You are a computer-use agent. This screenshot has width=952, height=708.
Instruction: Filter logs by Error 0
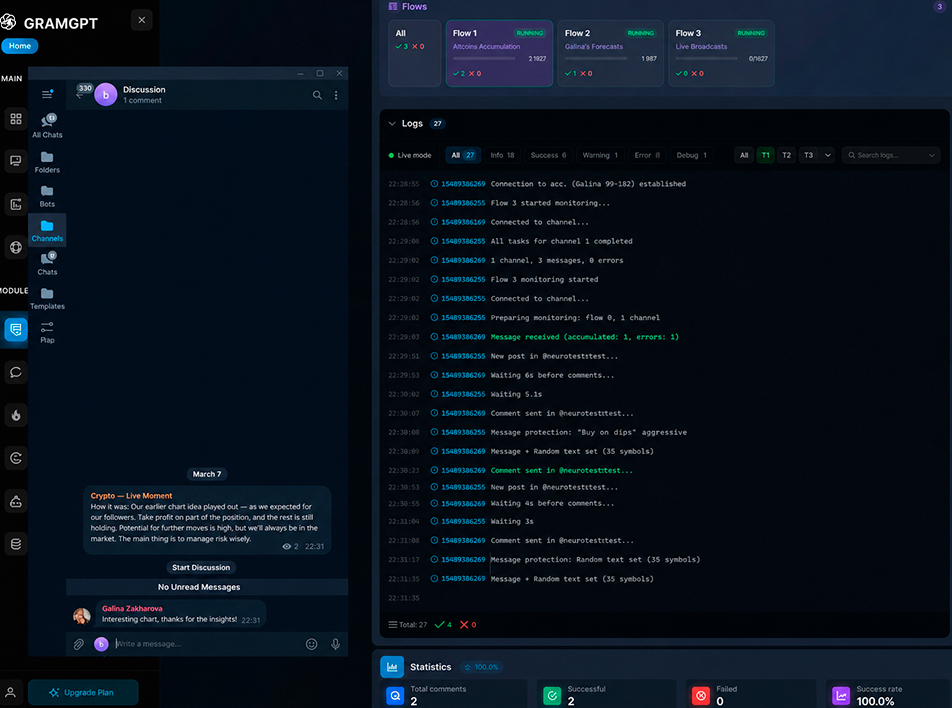(647, 155)
